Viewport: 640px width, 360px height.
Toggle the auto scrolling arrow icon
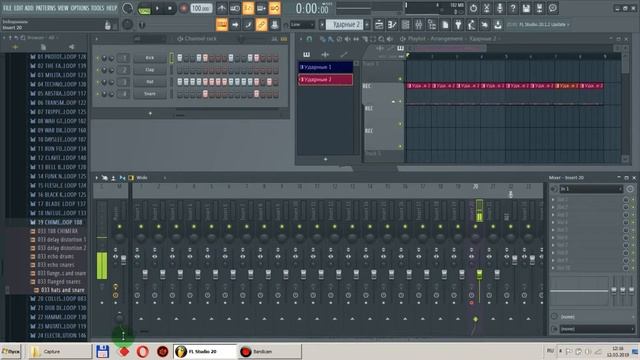pyautogui.click(x=235, y=24)
